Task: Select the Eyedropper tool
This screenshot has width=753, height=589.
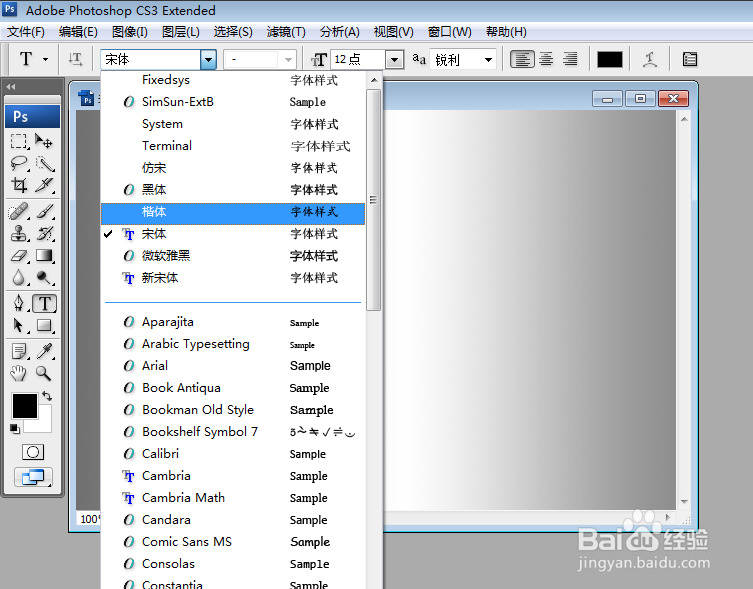Action: point(45,352)
